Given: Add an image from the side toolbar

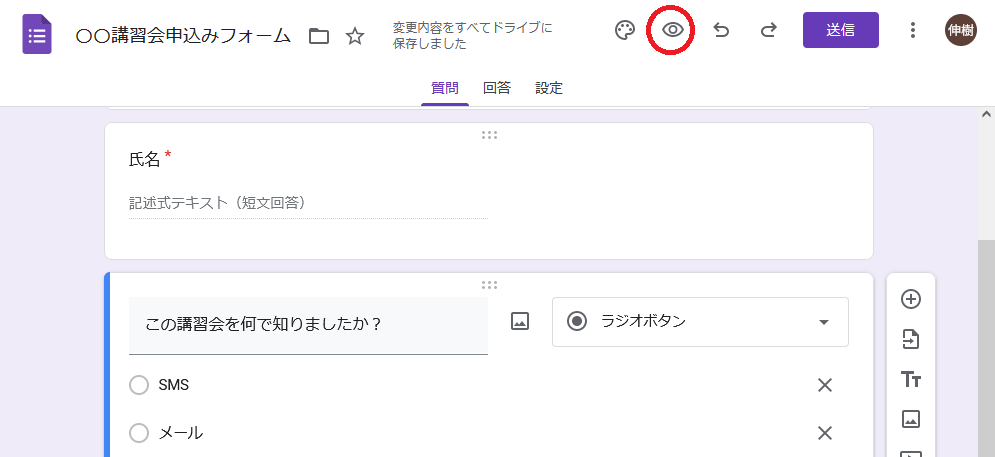Looking at the screenshot, I should point(911,420).
